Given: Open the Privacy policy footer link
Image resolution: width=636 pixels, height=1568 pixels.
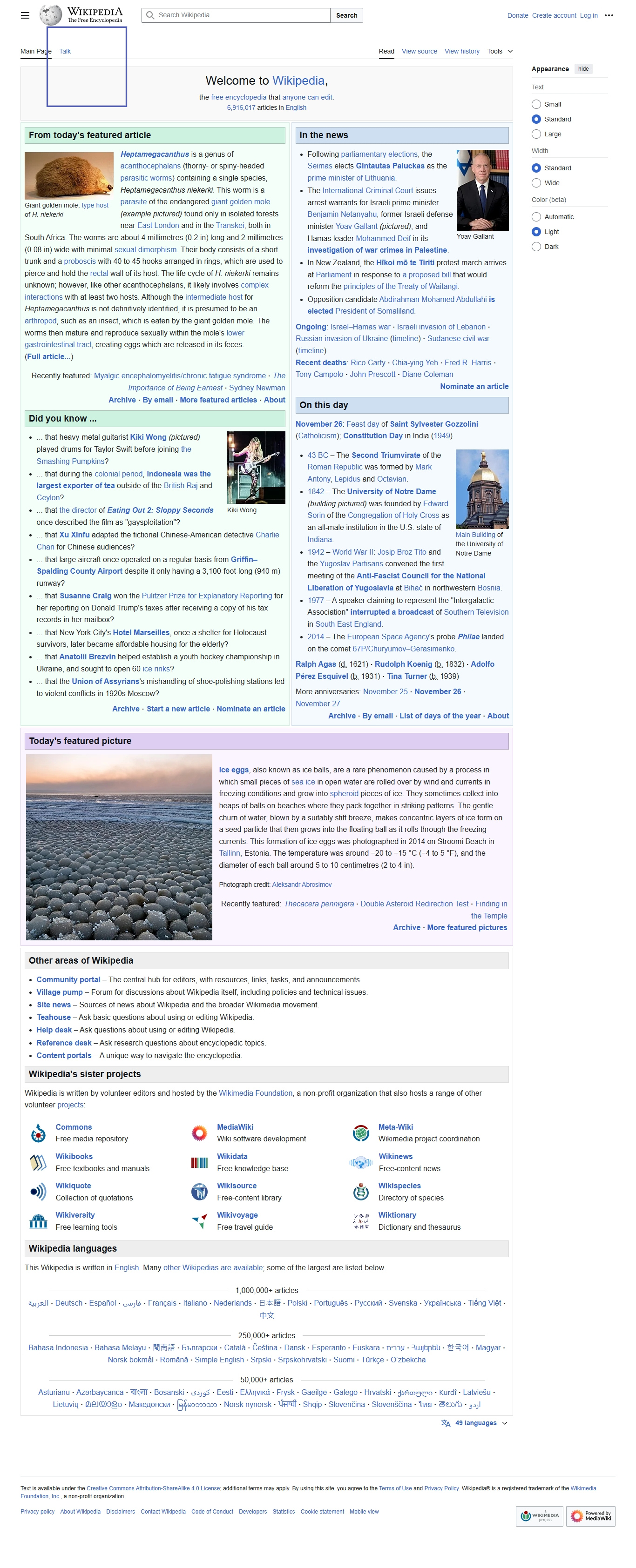Looking at the screenshot, I should [x=37, y=1511].
